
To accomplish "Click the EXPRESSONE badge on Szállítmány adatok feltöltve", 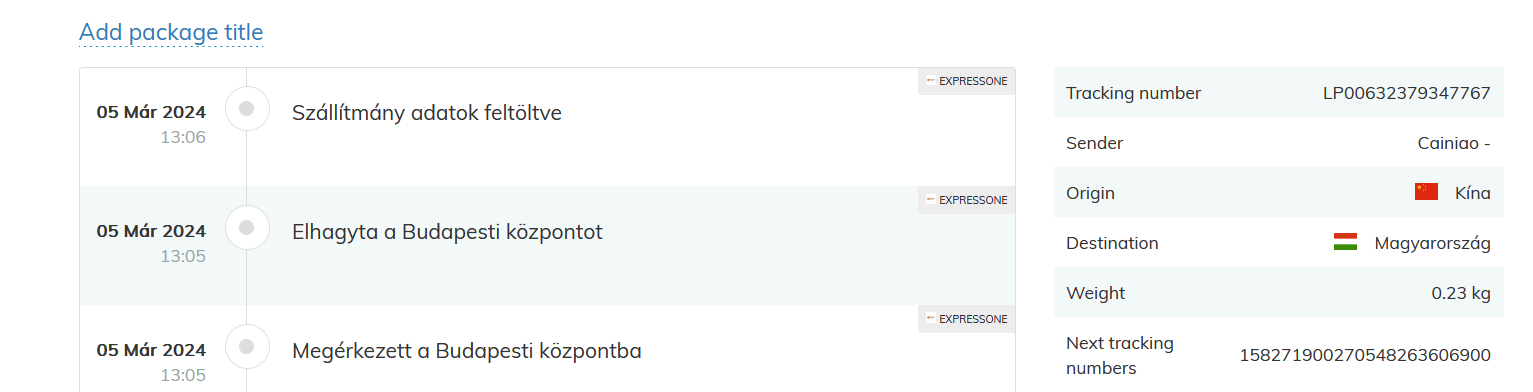I will tap(966, 81).
